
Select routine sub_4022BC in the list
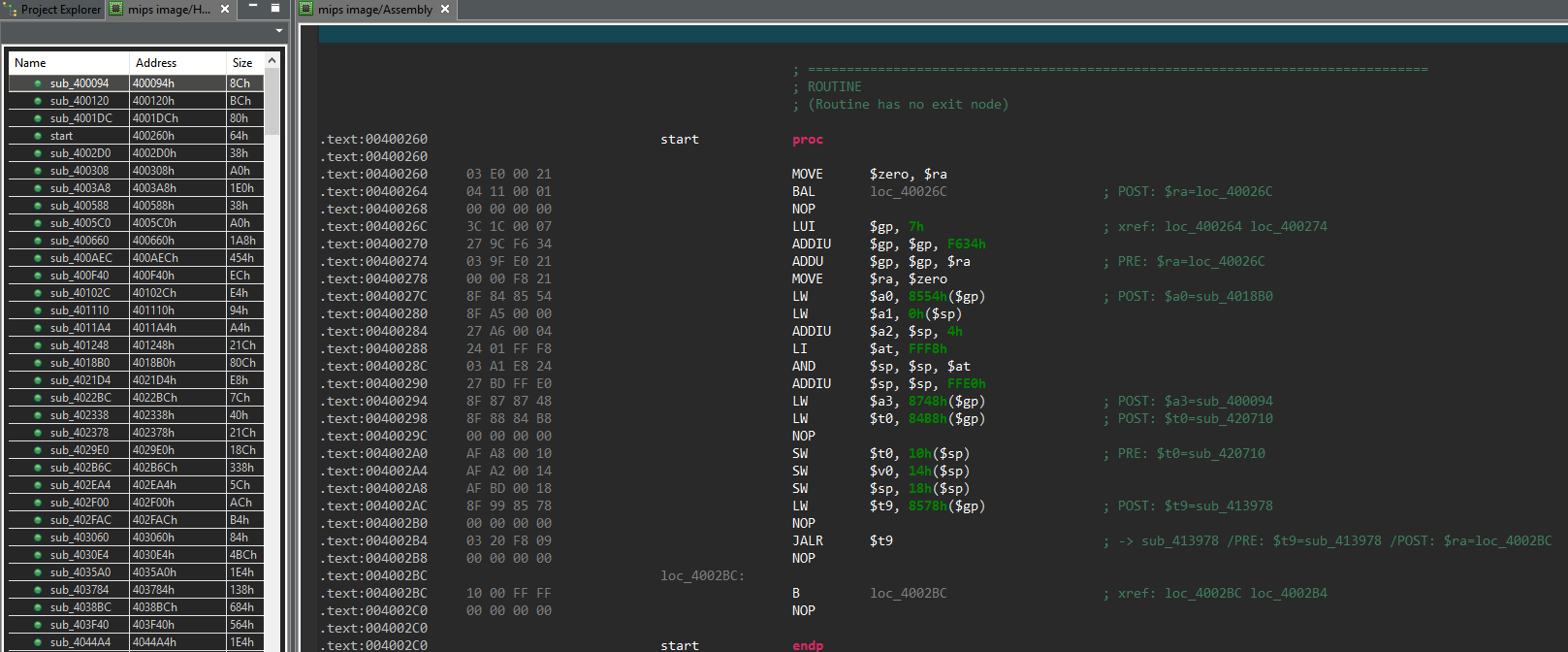[136, 398]
